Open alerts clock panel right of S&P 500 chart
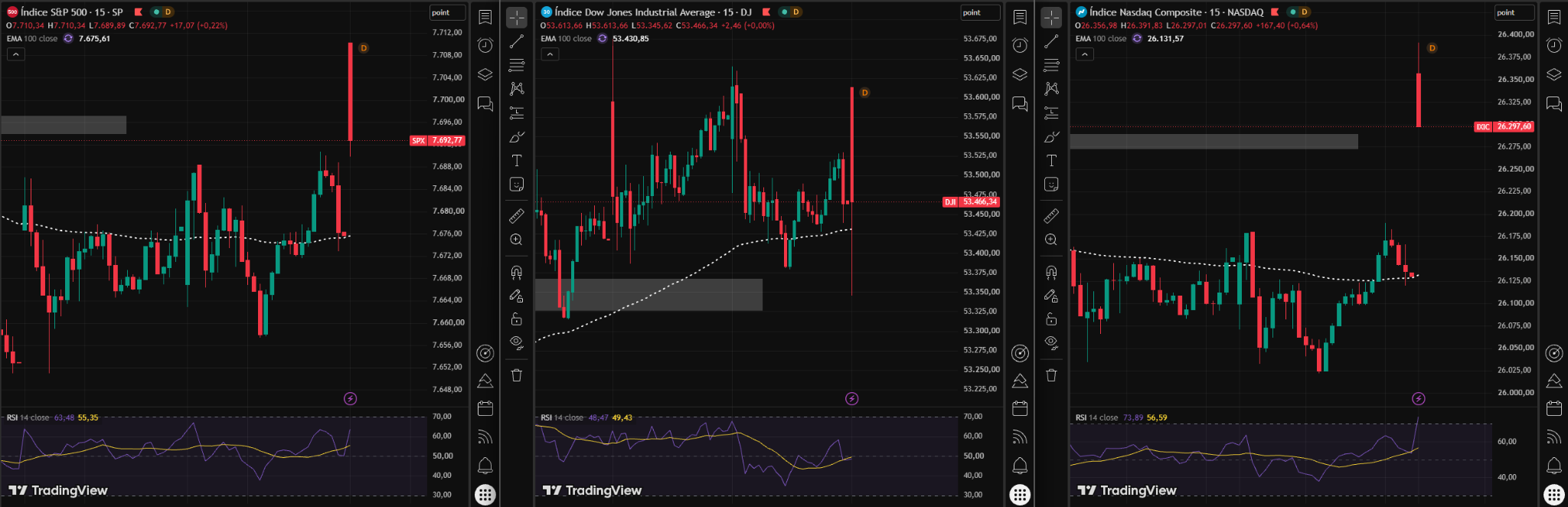The height and width of the screenshot is (507, 1568). [485, 45]
